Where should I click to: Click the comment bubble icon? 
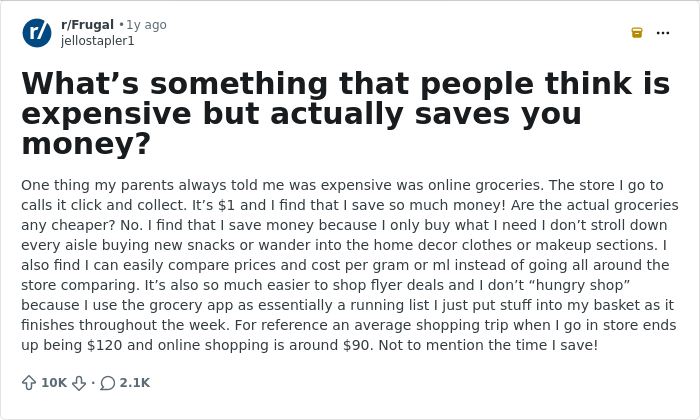(108, 383)
